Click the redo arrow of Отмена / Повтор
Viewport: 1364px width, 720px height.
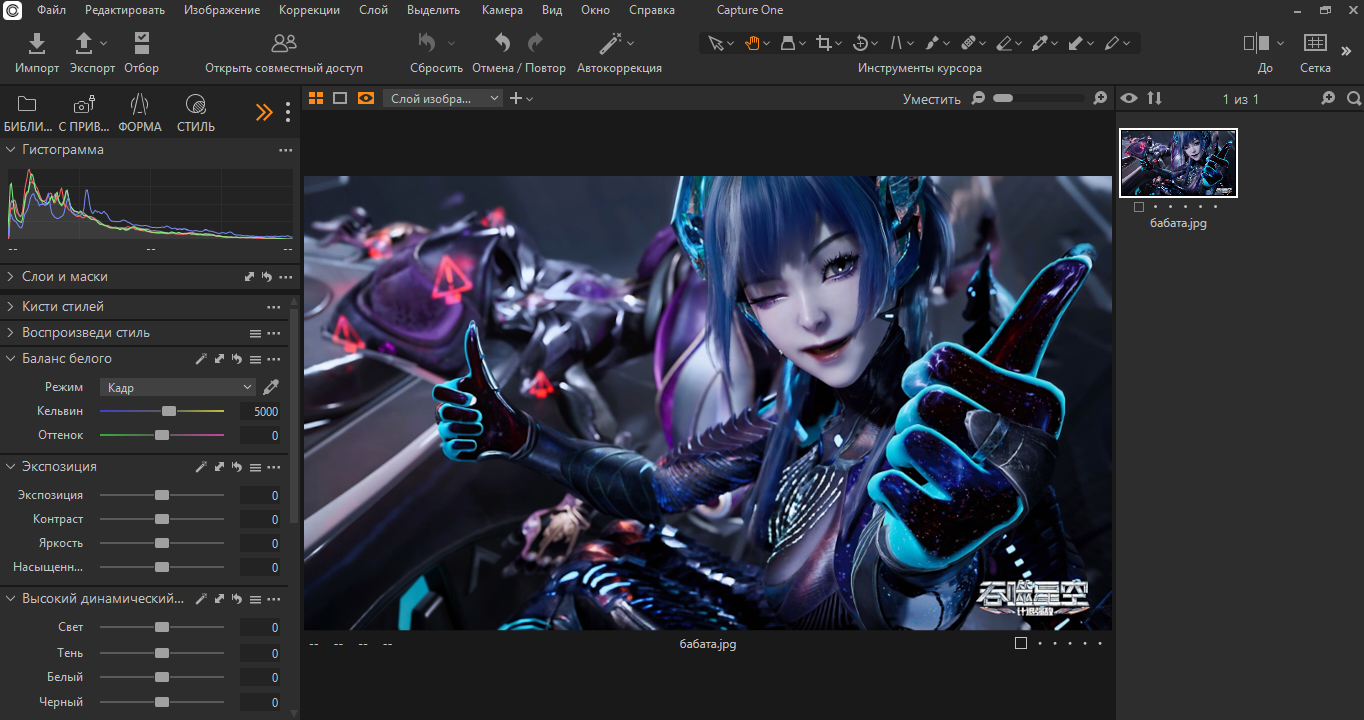coord(535,43)
